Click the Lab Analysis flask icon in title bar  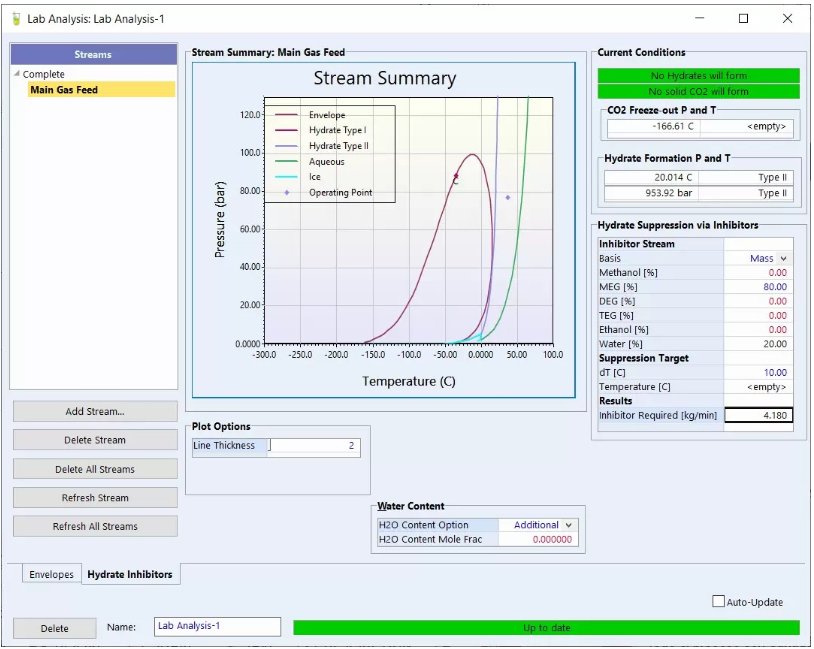point(15,19)
